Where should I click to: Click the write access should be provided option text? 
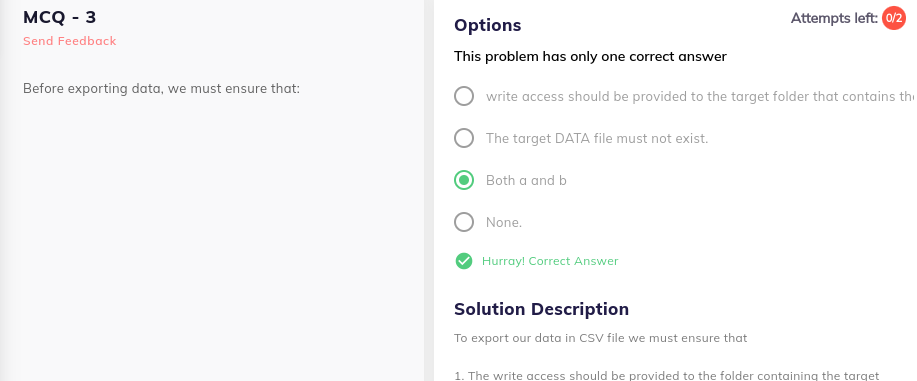click(701, 97)
